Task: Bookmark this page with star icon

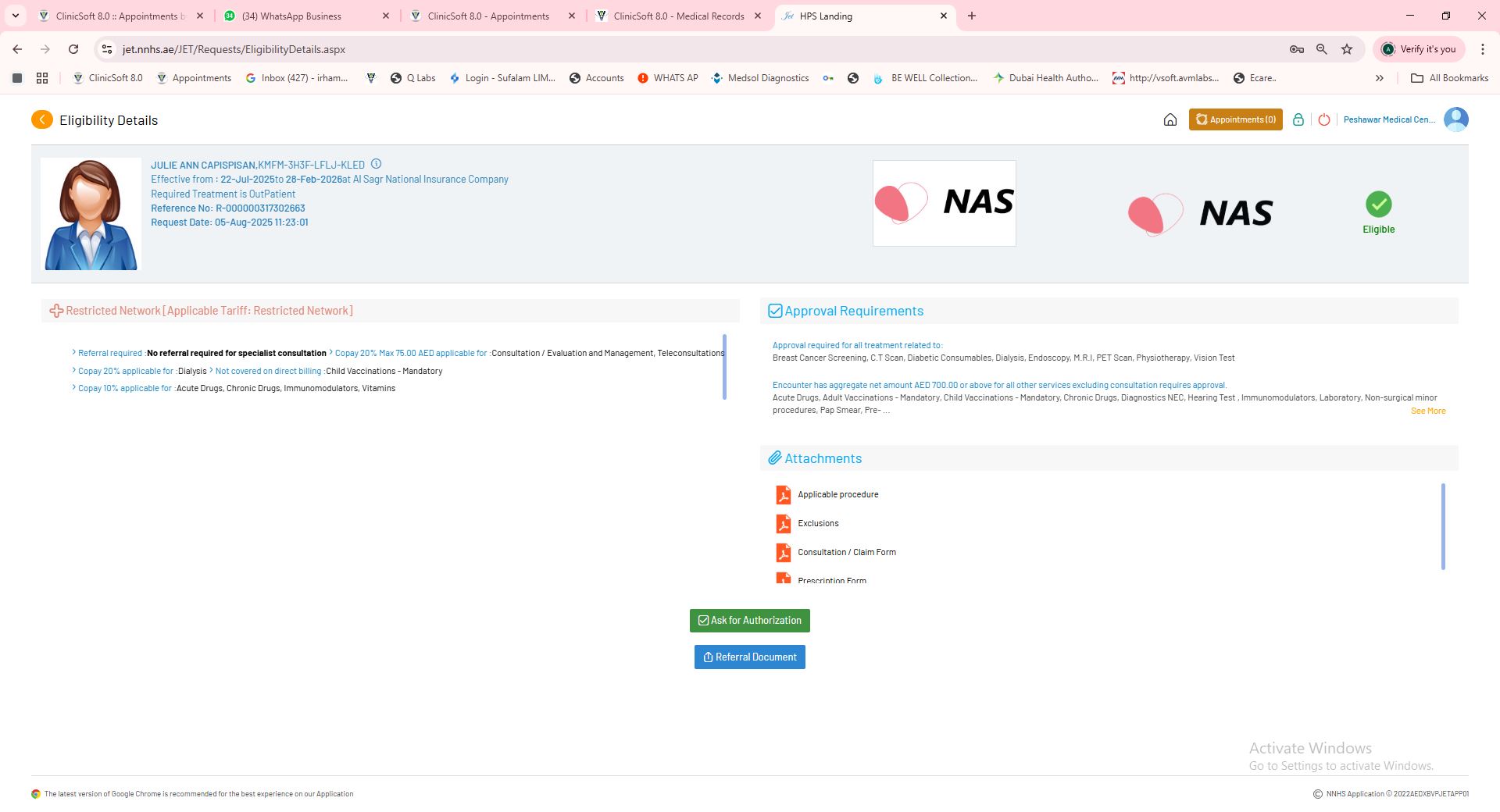Action: pyautogui.click(x=1347, y=49)
